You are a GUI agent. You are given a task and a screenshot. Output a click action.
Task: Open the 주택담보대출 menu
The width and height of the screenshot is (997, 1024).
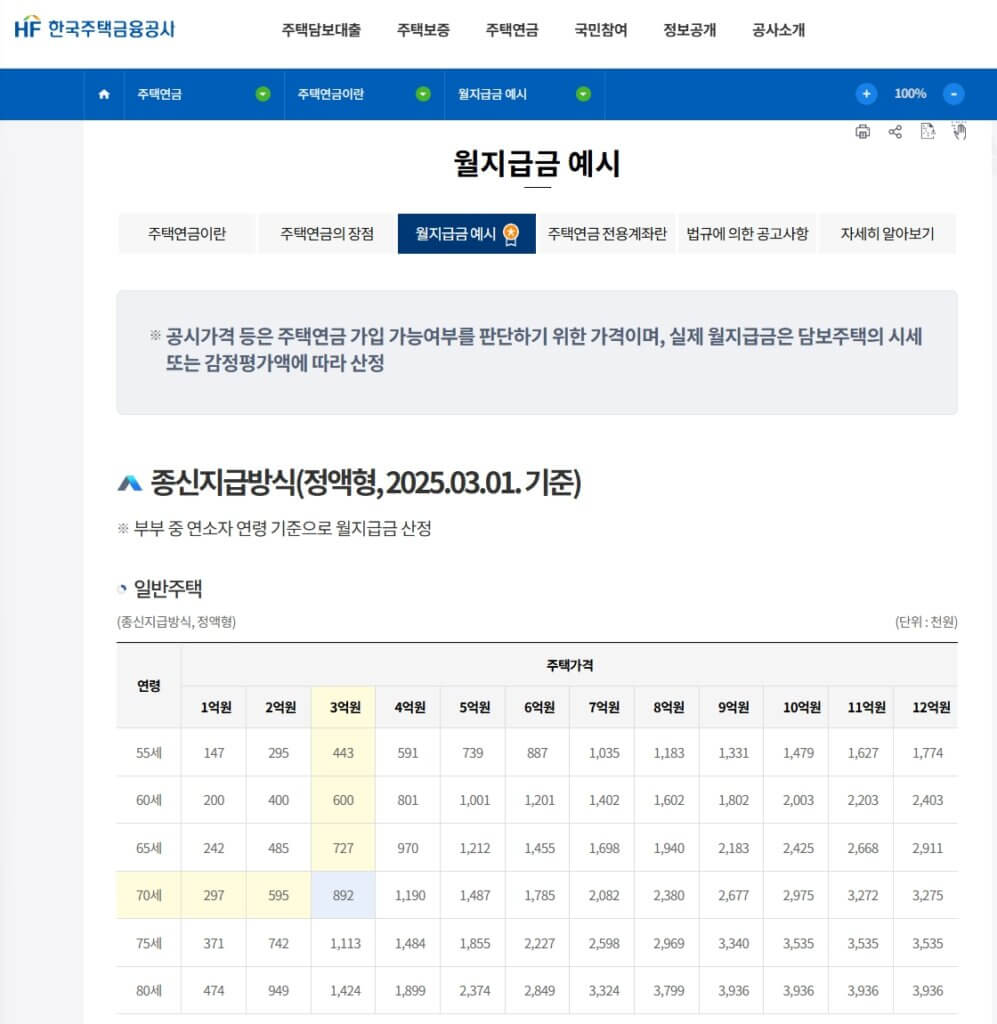pyautogui.click(x=320, y=30)
